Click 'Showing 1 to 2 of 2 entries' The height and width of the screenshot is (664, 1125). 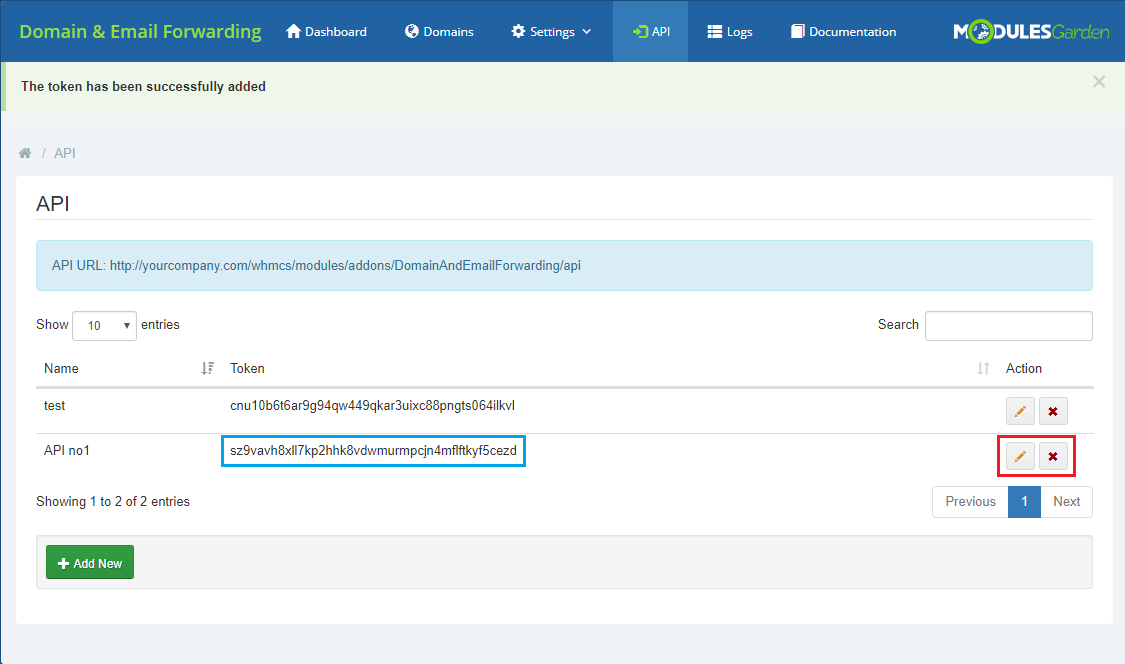pyautogui.click(x=113, y=502)
